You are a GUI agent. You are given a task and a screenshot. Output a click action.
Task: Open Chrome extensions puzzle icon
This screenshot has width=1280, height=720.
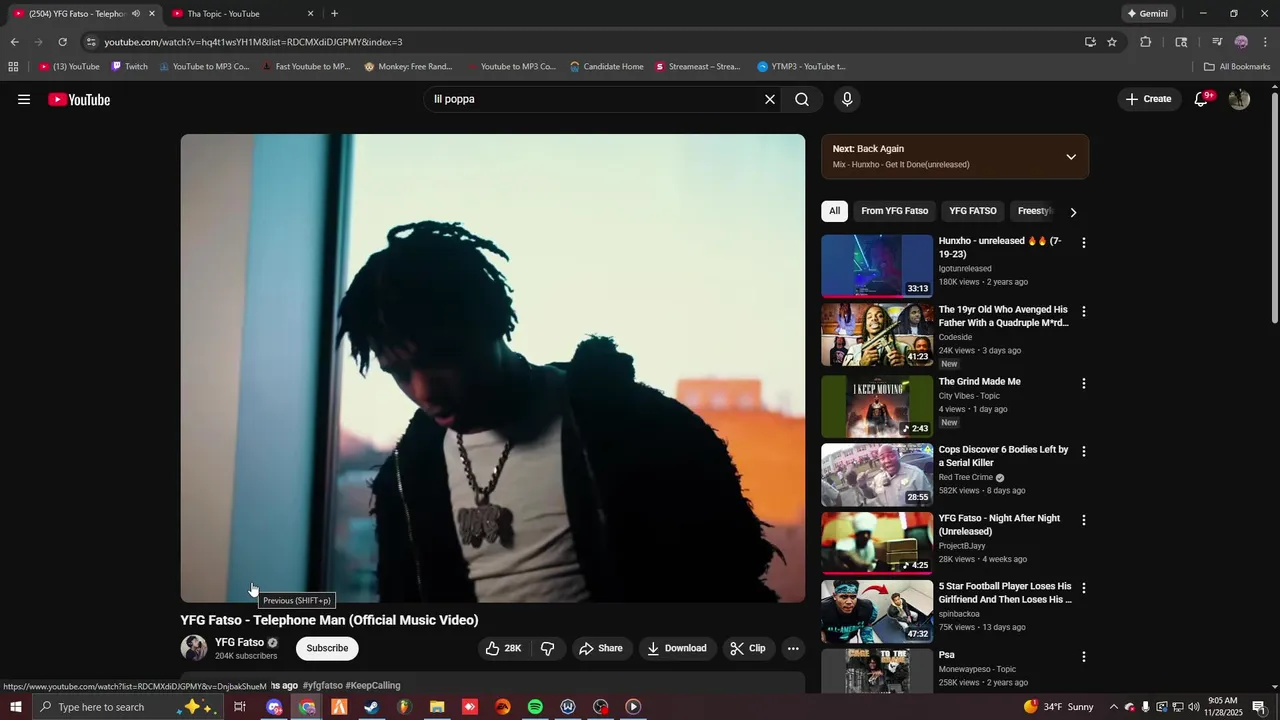tap(1146, 42)
